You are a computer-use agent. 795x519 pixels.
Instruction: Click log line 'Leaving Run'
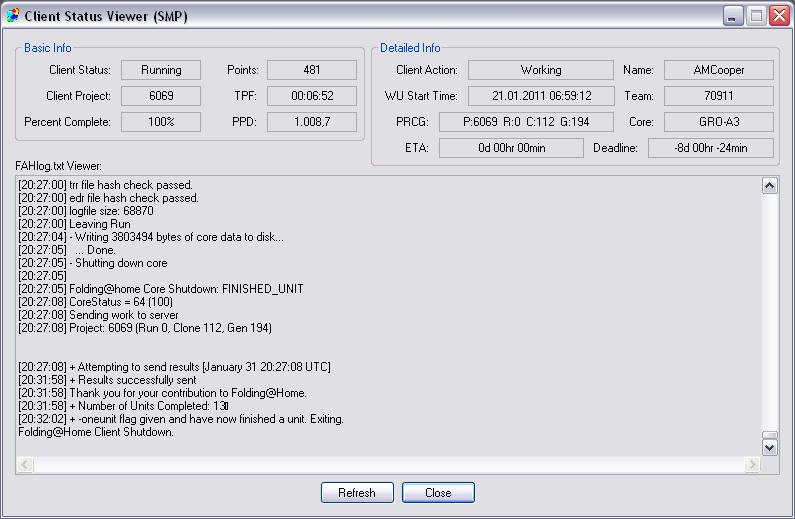click(75, 224)
